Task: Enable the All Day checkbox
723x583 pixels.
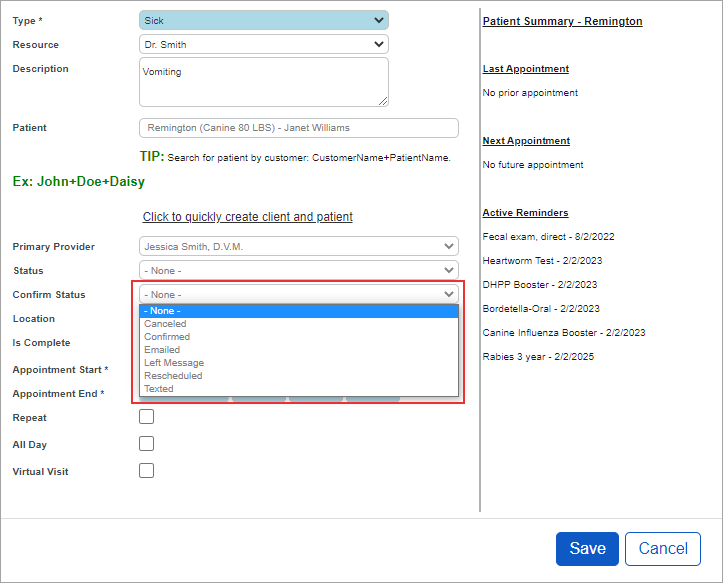Action: [x=147, y=444]
